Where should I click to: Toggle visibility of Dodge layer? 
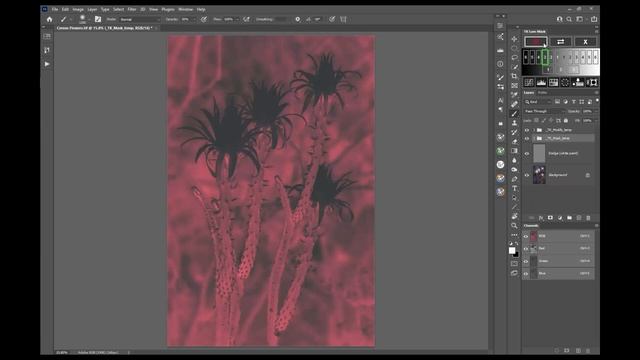pos(527,154)
